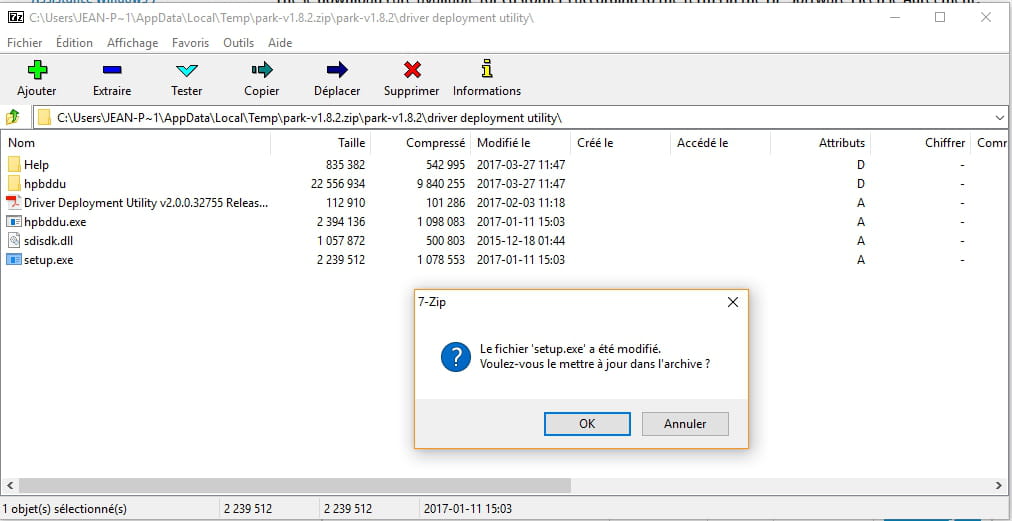Sort by the Nom column header
1012x521 pixels.
[x=136, y=143]
